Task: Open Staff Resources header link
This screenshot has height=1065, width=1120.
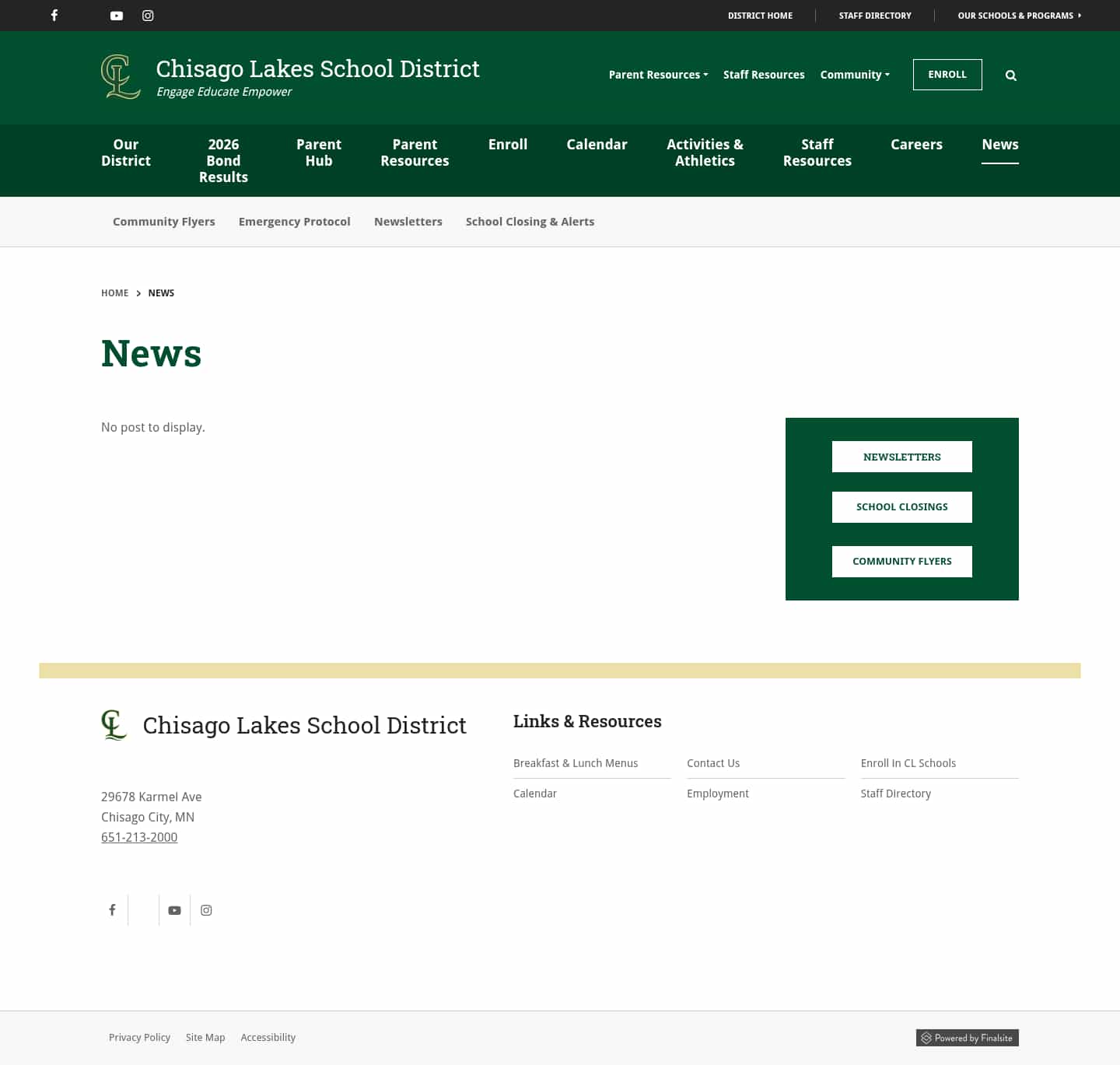Action: coord(764,75)
